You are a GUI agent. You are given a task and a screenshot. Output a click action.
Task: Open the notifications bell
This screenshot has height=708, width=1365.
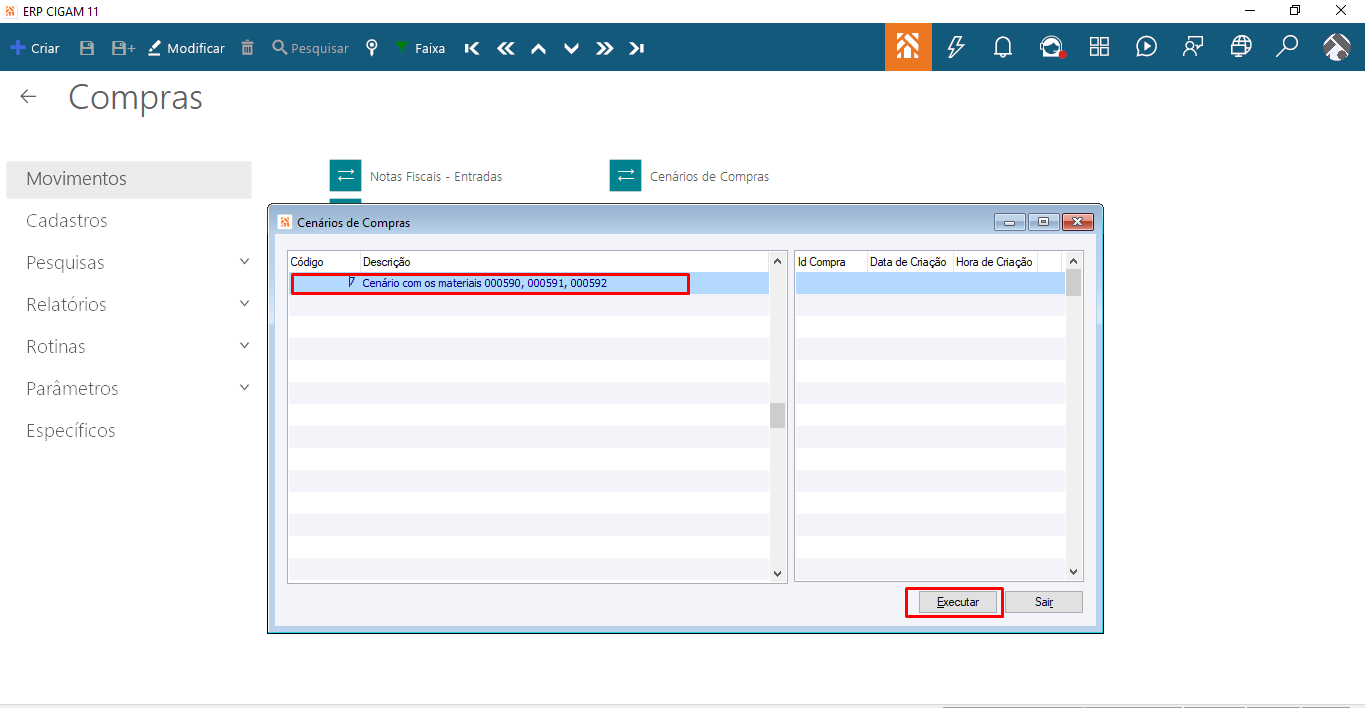1003,47
